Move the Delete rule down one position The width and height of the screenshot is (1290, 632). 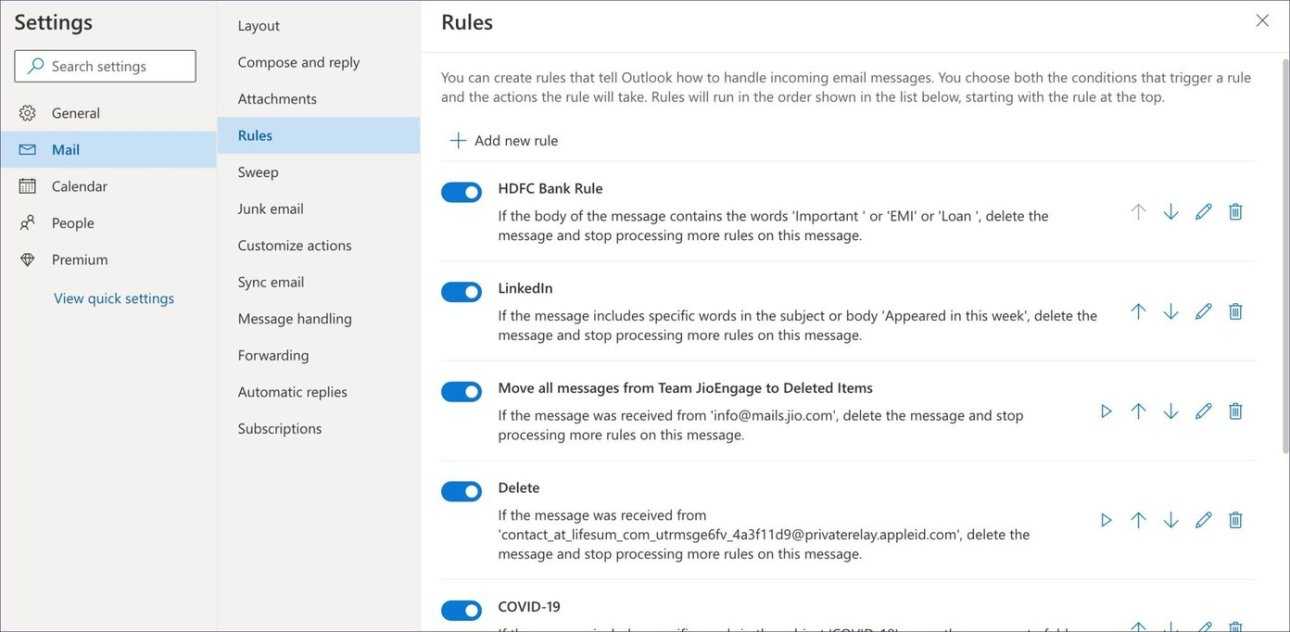1170,520
